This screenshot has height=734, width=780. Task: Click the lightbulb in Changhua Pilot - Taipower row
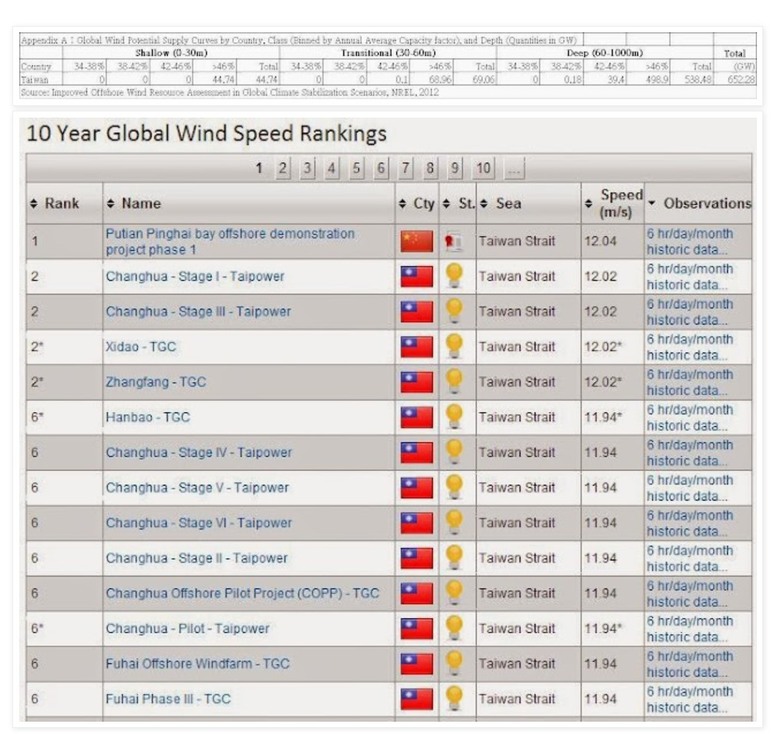pyautogui.click(x=454, y=628)
